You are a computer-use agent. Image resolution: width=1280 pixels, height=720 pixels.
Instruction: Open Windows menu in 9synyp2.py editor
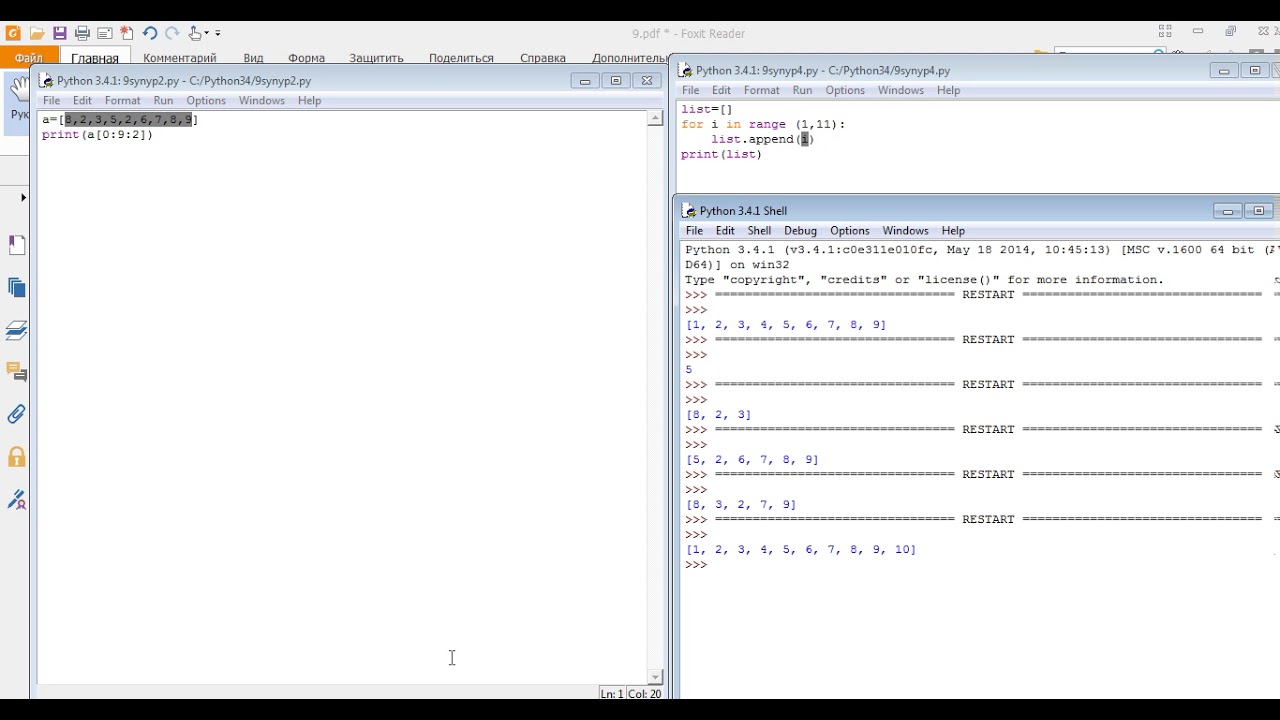click(x=262, y=100)
